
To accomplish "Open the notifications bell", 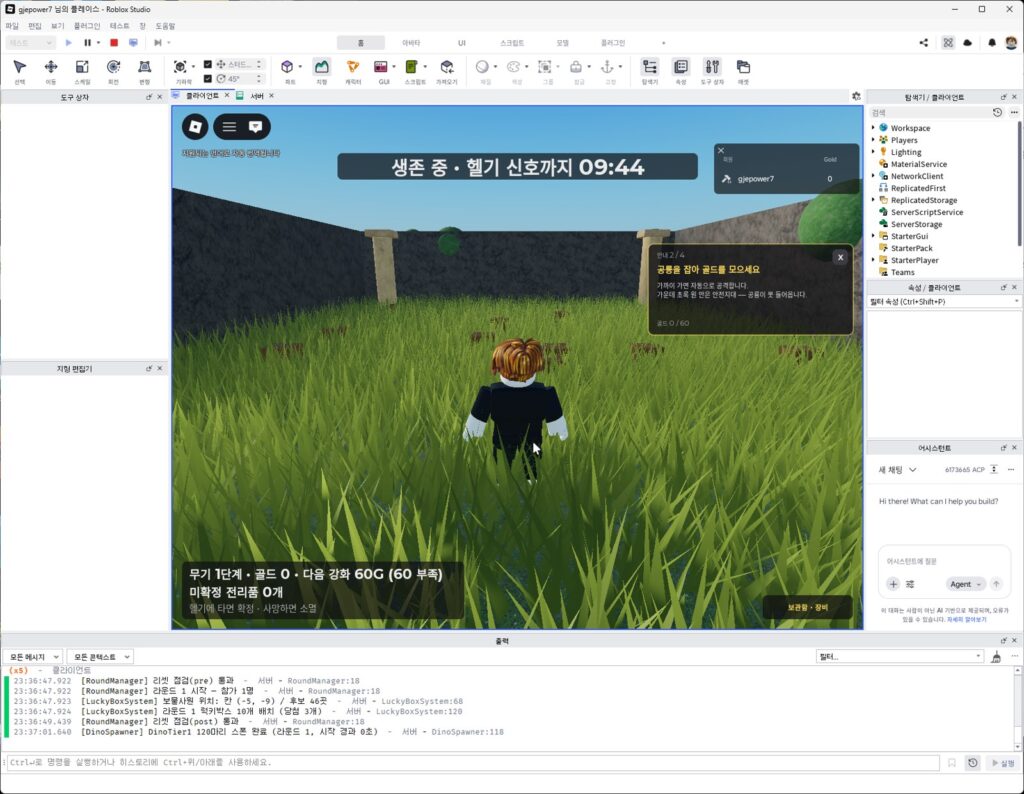I will click(991, 42).
